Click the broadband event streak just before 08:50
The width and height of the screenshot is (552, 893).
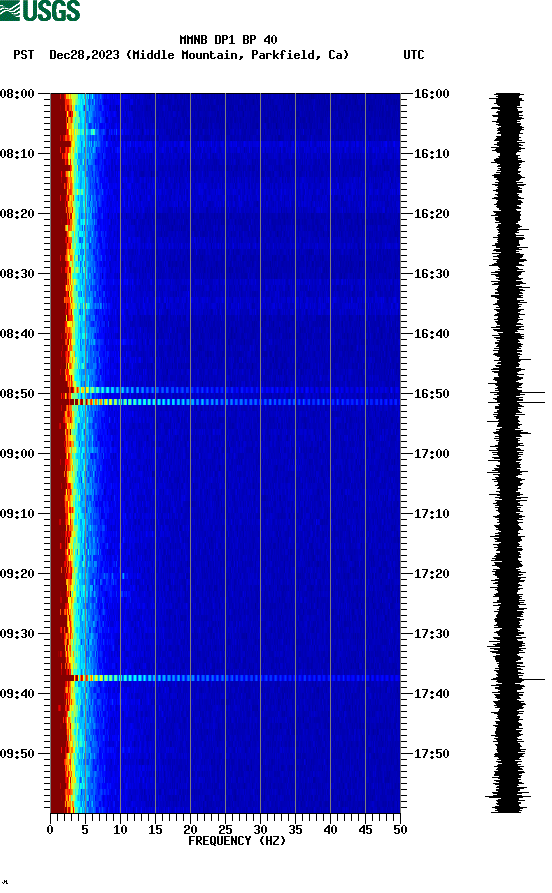pos(225,390)
